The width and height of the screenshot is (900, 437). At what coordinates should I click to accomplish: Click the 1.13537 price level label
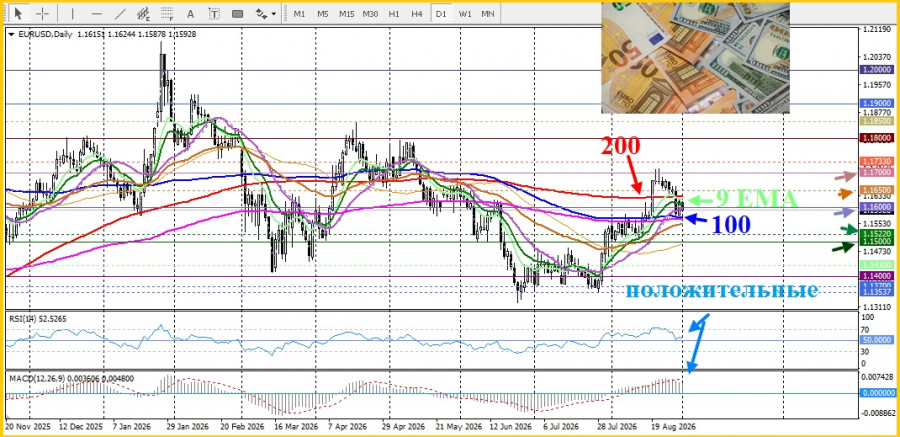click(x=875, y=292)
